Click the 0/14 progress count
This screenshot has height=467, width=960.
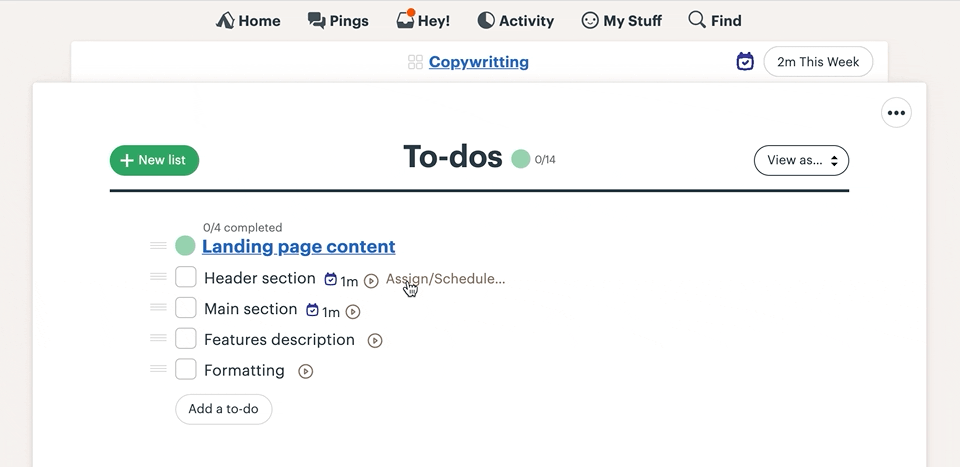(545, 160)
